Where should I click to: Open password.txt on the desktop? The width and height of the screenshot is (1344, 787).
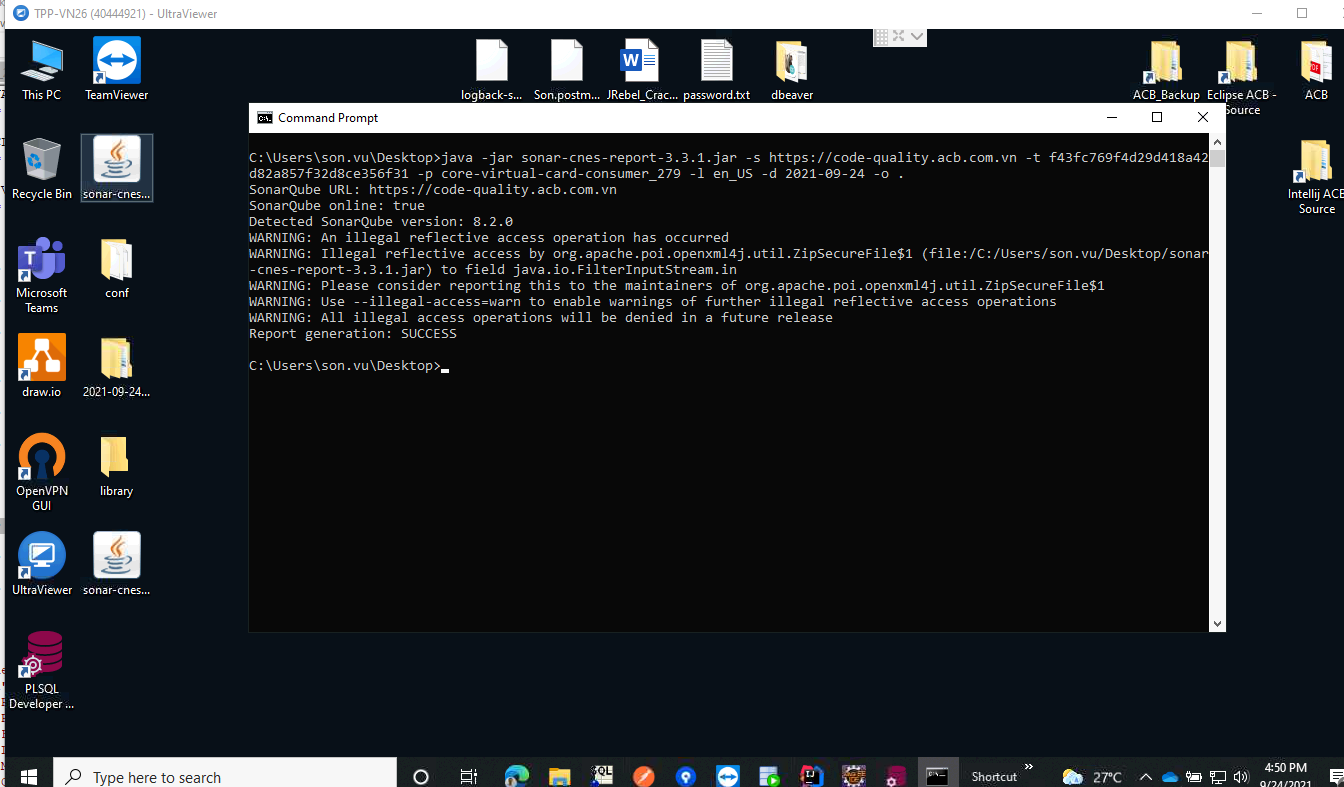[716, 62]
